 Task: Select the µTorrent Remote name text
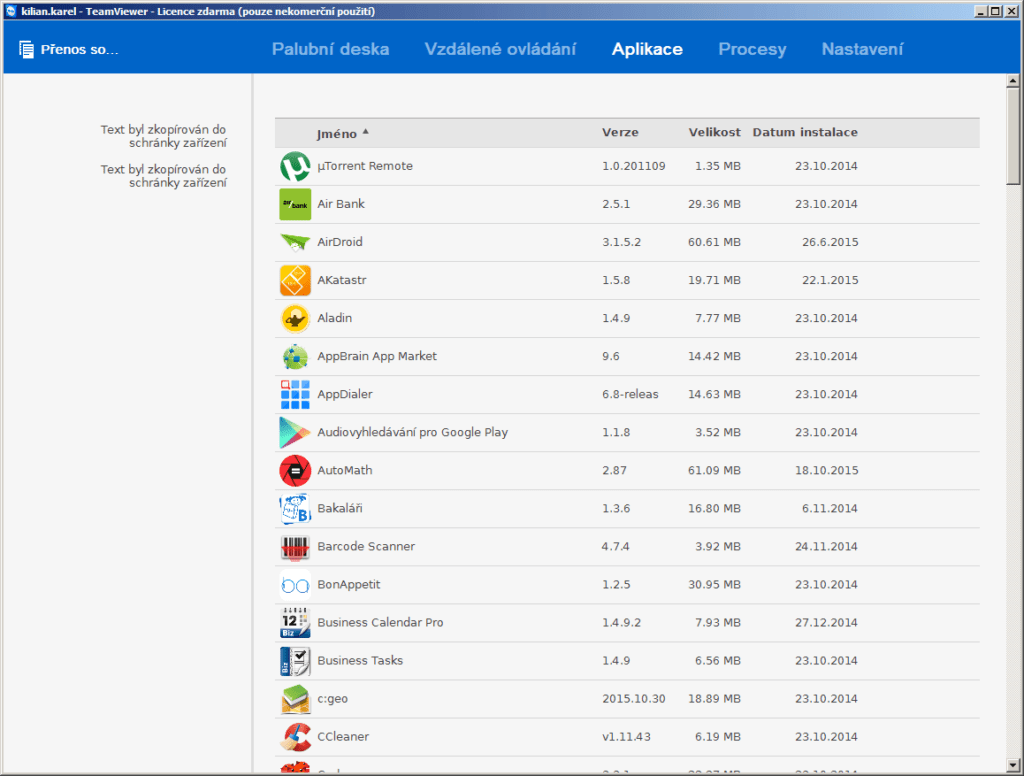(365, 166)
